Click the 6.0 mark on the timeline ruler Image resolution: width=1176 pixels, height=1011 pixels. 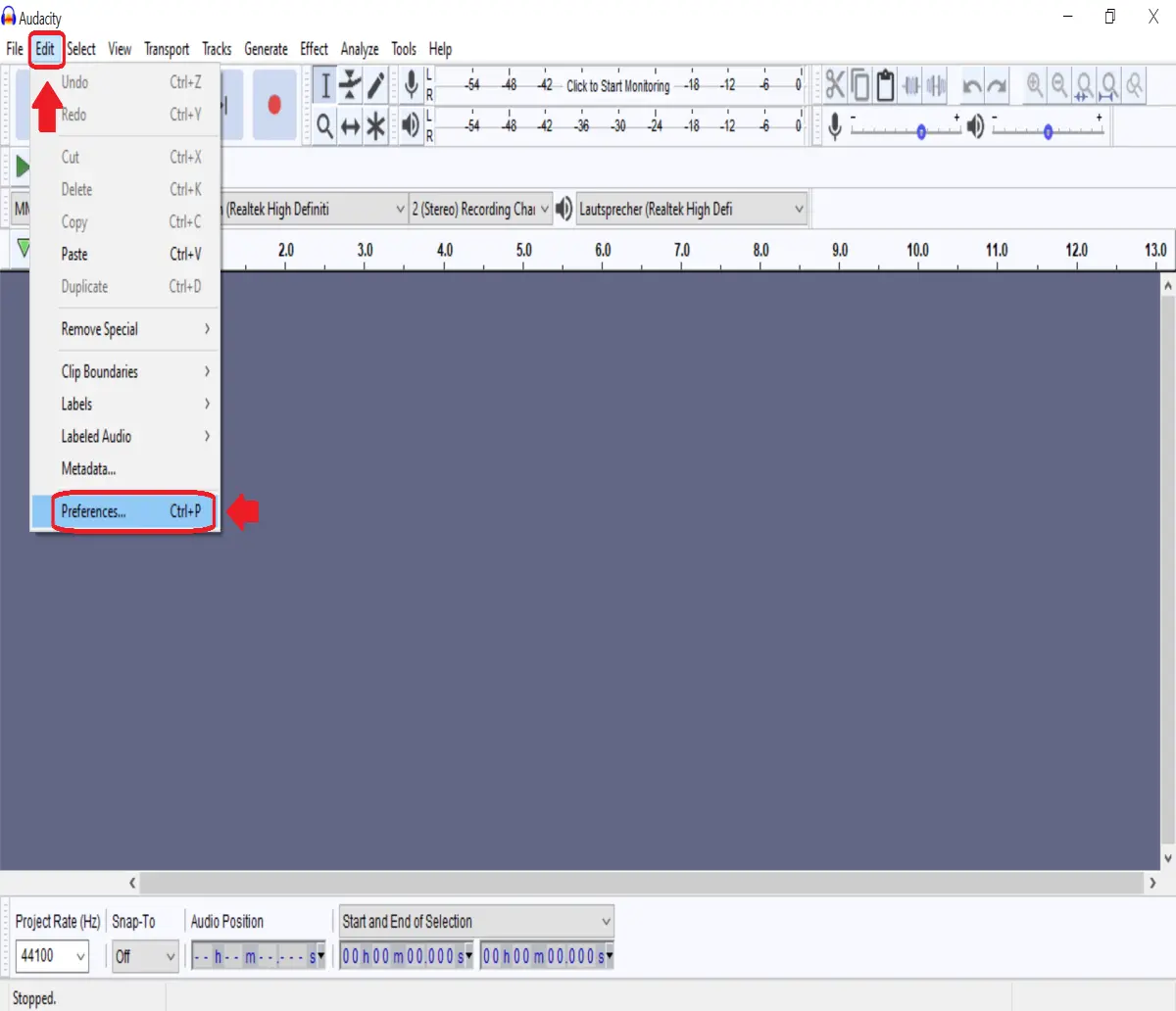(603, 250)
